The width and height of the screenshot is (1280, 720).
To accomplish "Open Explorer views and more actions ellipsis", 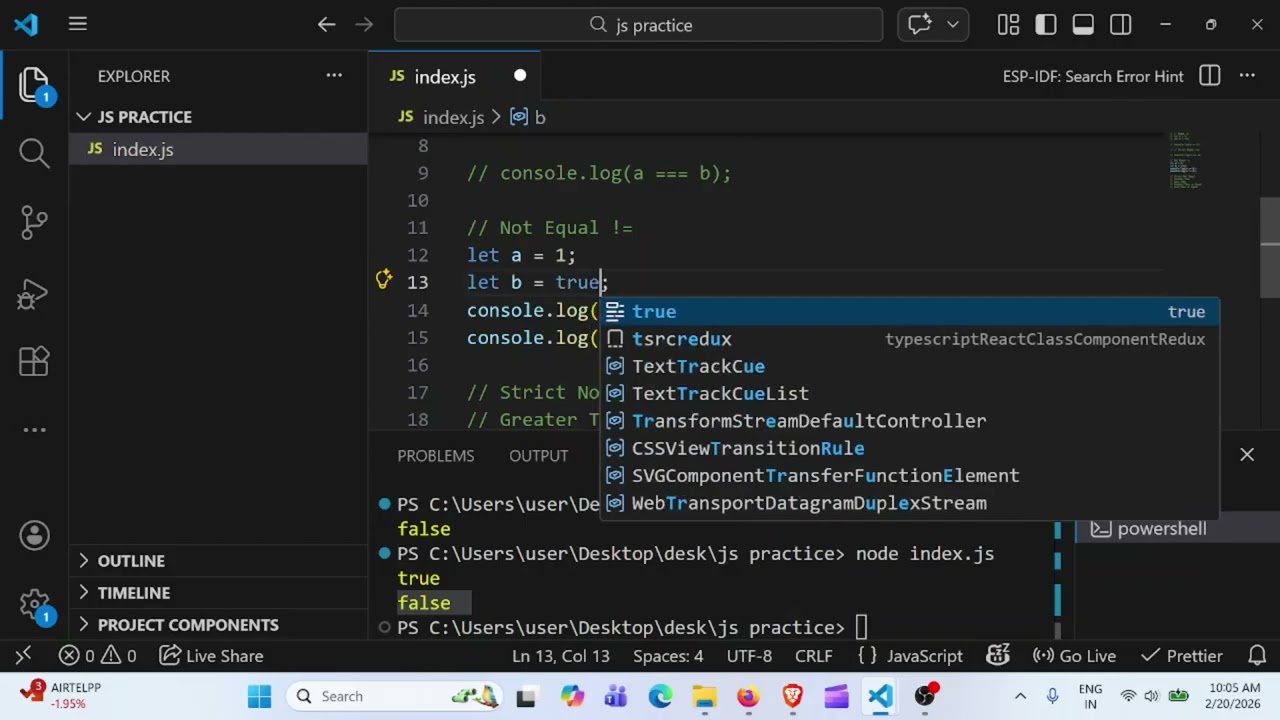I will click(334, 76).
